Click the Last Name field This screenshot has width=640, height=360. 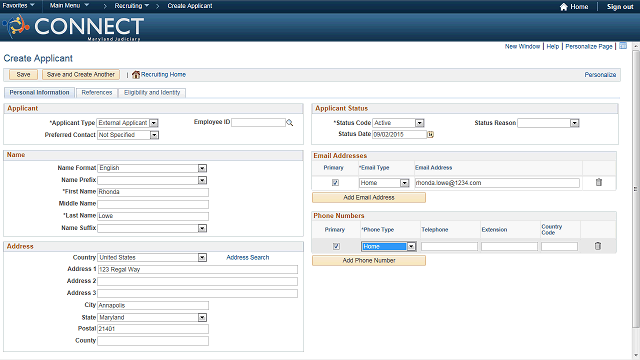point(153,216)
